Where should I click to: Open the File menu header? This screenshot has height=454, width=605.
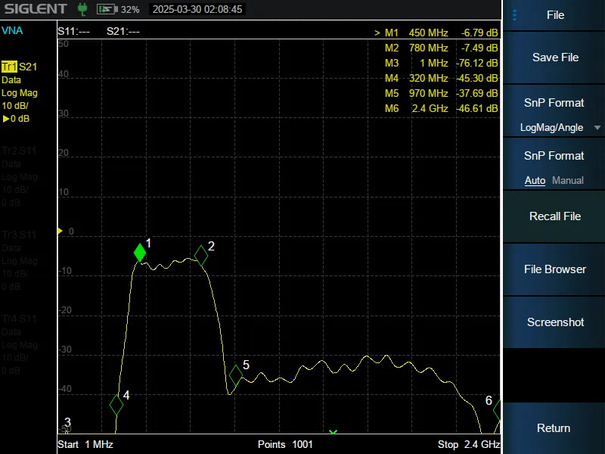click(555, 15)
